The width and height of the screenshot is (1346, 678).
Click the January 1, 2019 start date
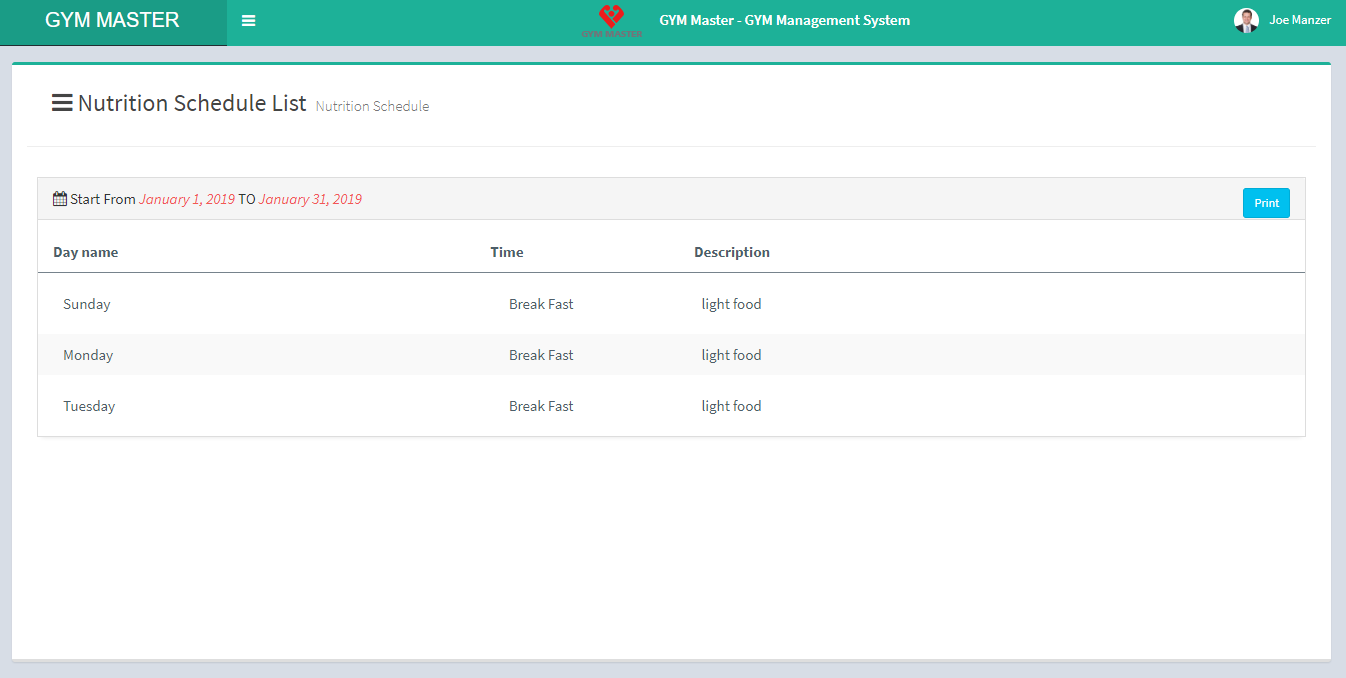tap(187, 199)
